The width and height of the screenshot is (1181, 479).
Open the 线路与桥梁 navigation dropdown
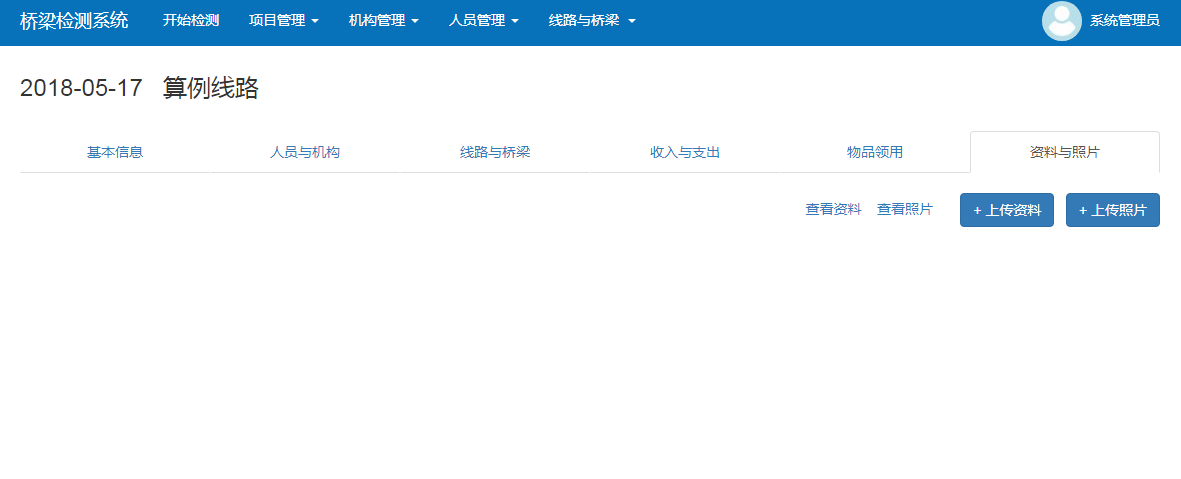pos(591,21)
